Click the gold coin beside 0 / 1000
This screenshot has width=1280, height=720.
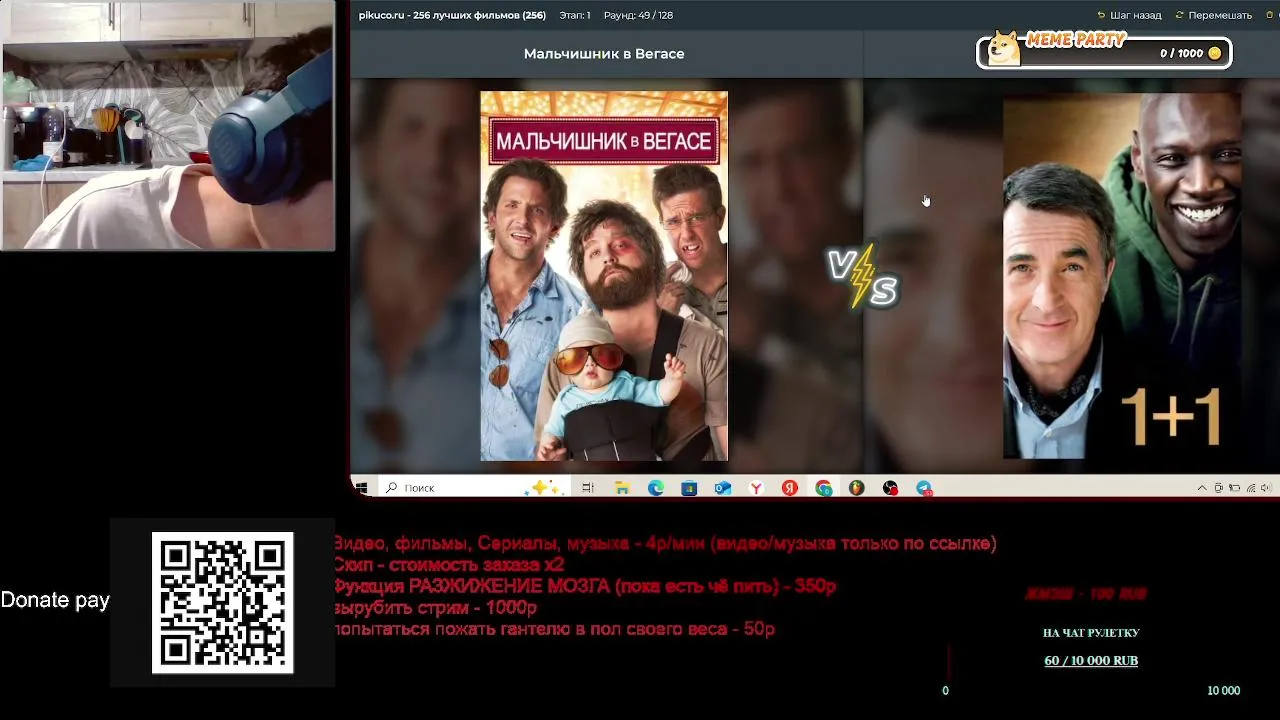(x=1215, y=53)
